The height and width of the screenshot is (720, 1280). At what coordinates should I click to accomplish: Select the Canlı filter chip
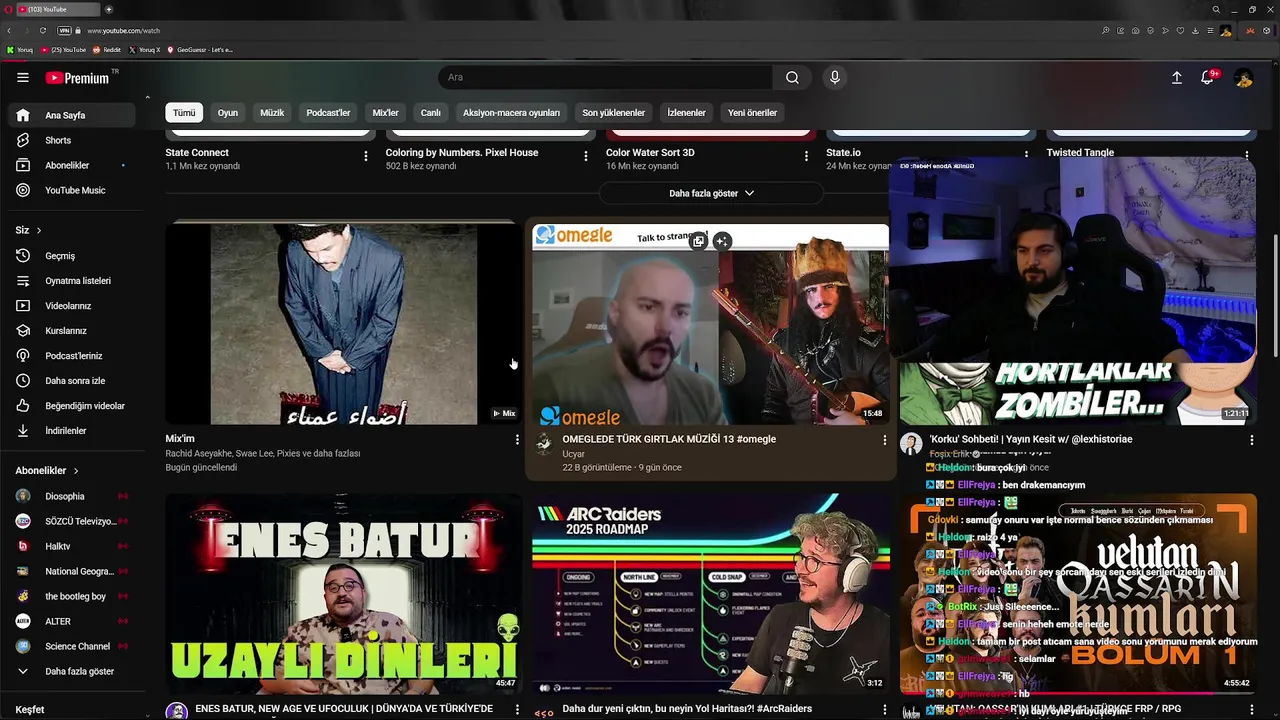tap(431, 113)
